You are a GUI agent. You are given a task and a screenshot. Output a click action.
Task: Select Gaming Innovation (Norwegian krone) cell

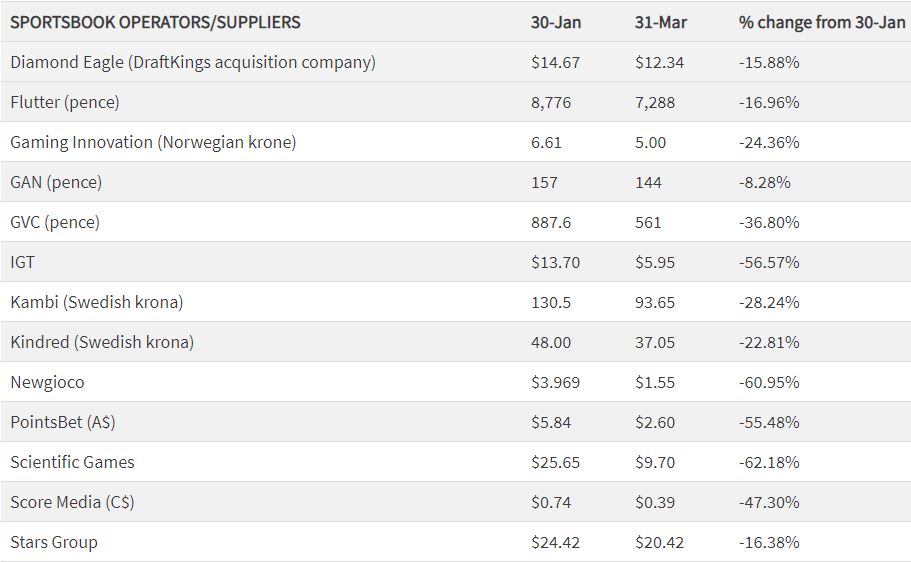point(153,142)
